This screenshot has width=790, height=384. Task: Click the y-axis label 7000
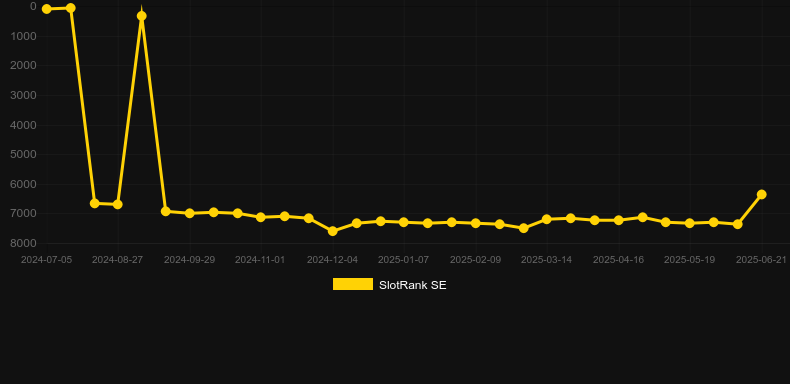[x=24, y=213]
